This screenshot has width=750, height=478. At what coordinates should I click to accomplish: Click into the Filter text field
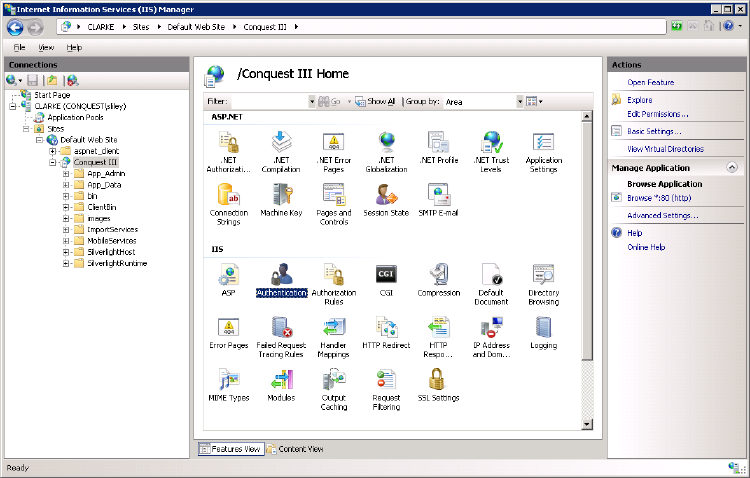[269, 101]
